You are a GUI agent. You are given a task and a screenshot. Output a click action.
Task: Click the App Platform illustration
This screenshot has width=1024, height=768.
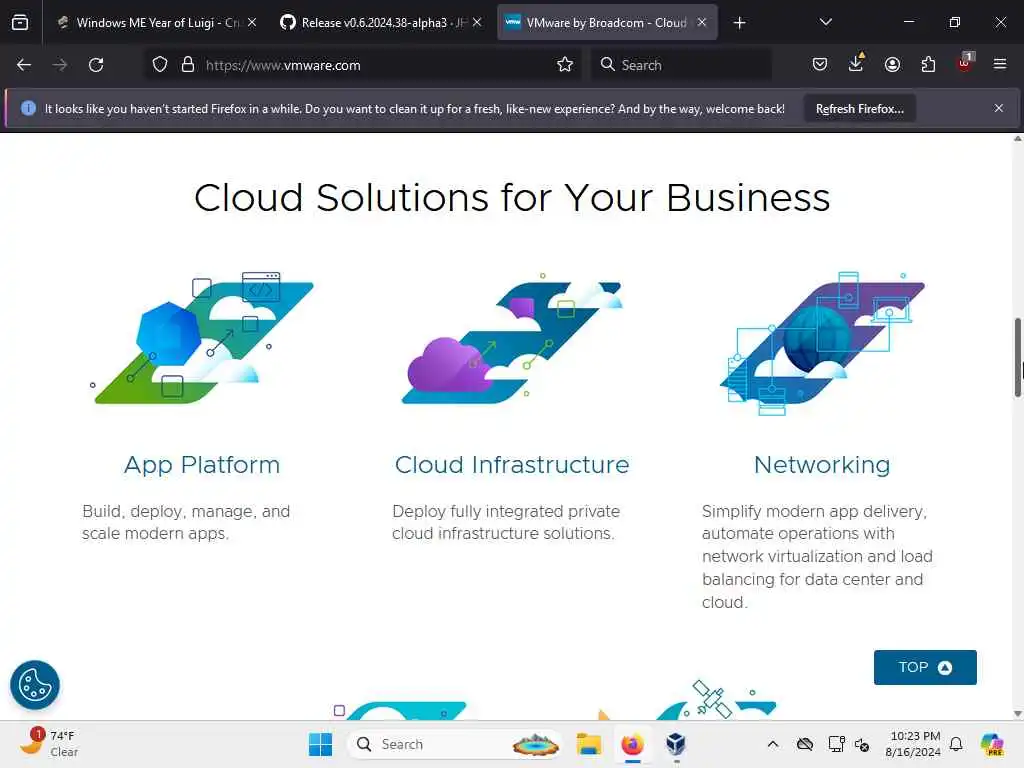click(x=202, y=338)
